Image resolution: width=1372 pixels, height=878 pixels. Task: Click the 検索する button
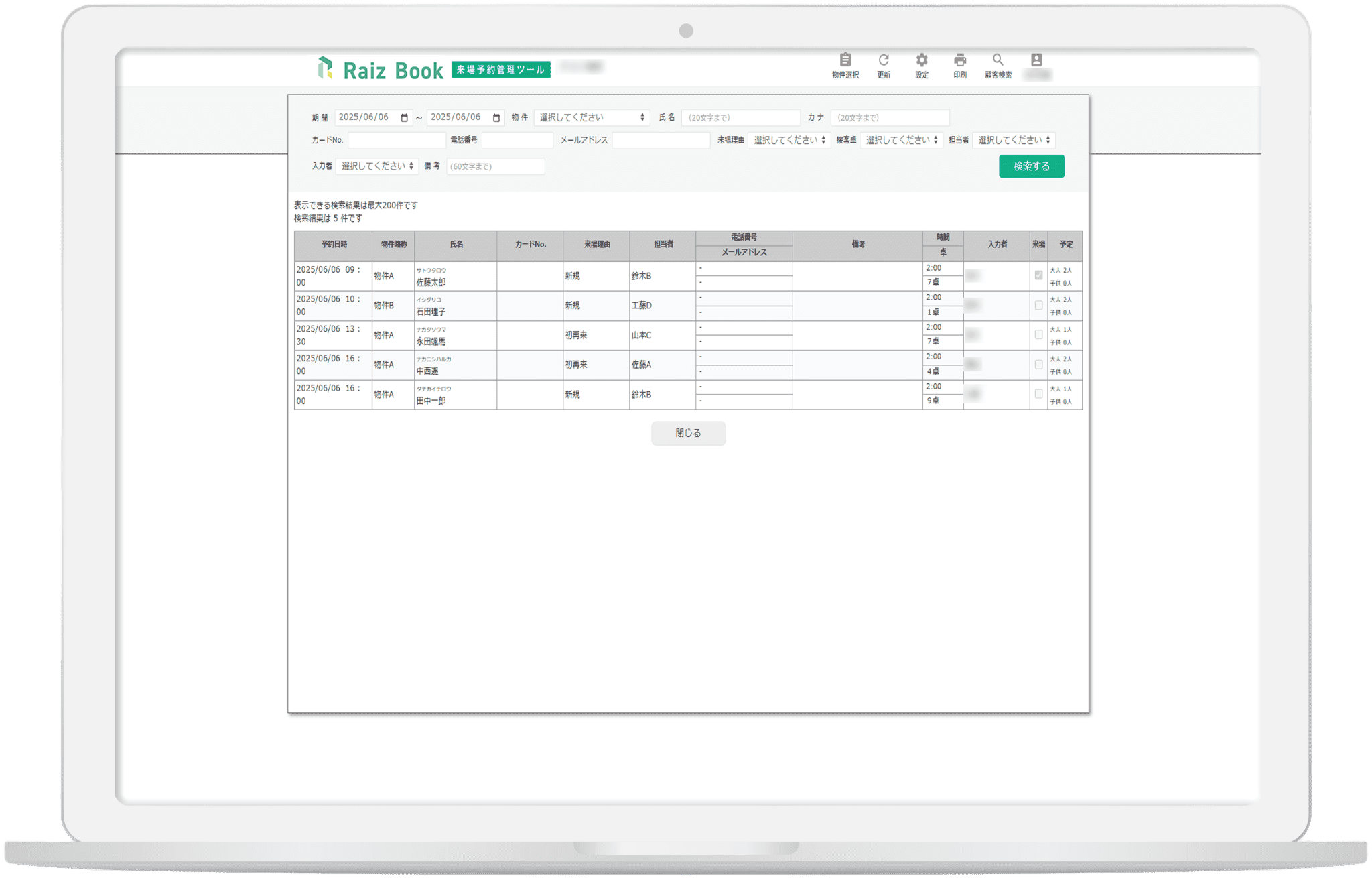1031,166
